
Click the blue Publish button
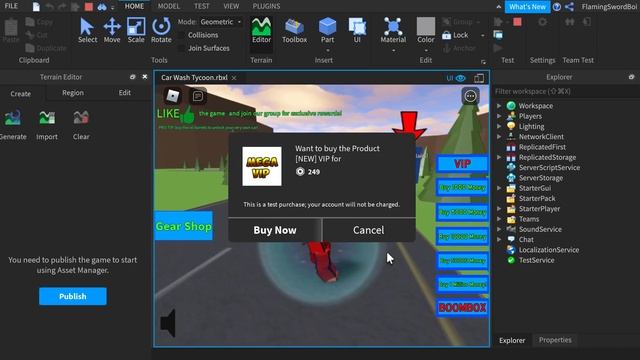click(x=73, y=296)
